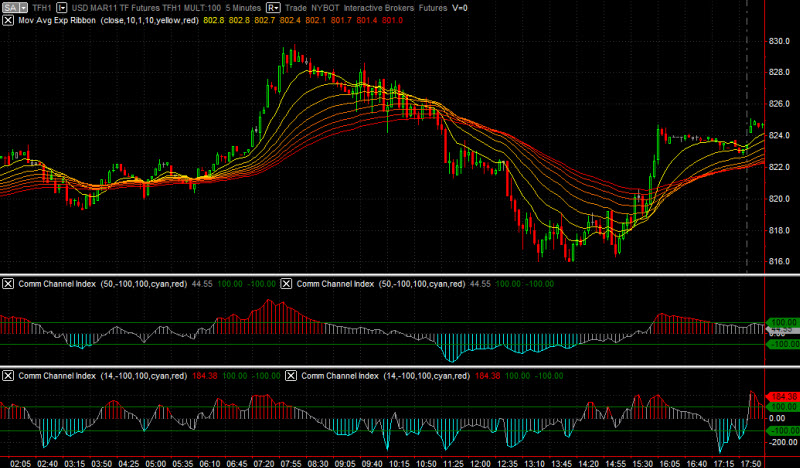This screenshot has width=800, height=468.
Task: Remove the first Comm Channel Index (50) study
Action: click(9, 284)
